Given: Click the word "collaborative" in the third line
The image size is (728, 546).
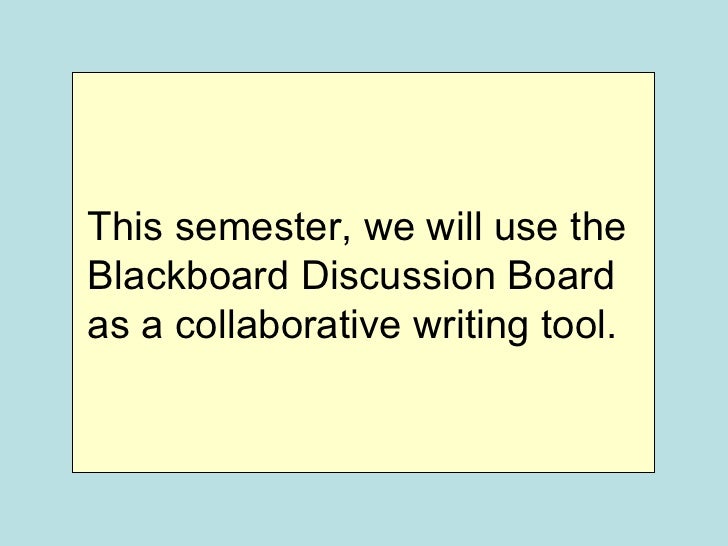Looking at the screenshot, I should (287, 324).
